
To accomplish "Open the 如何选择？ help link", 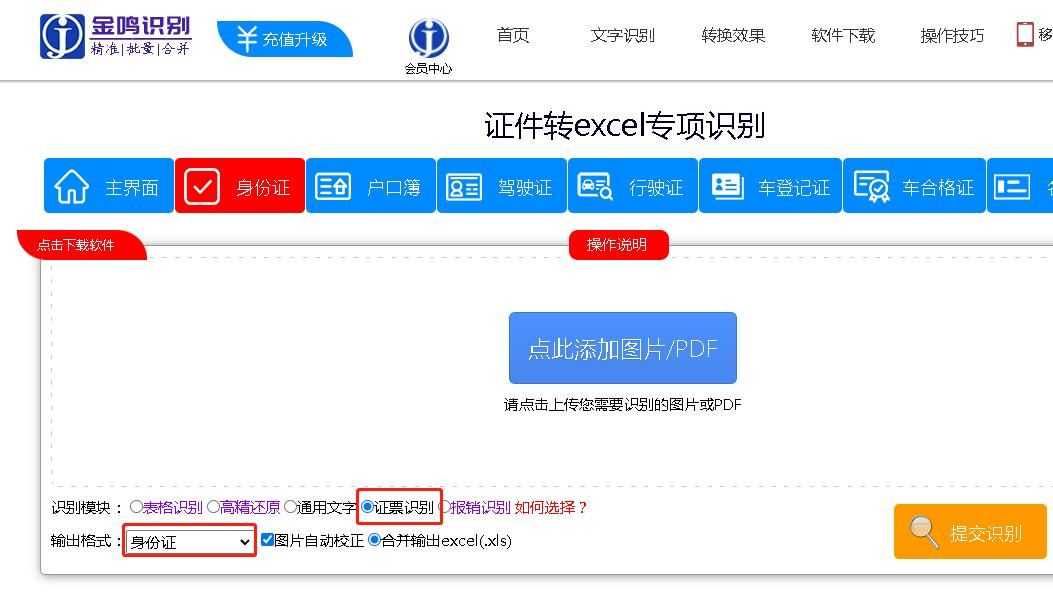I will (x=549, y=507).
